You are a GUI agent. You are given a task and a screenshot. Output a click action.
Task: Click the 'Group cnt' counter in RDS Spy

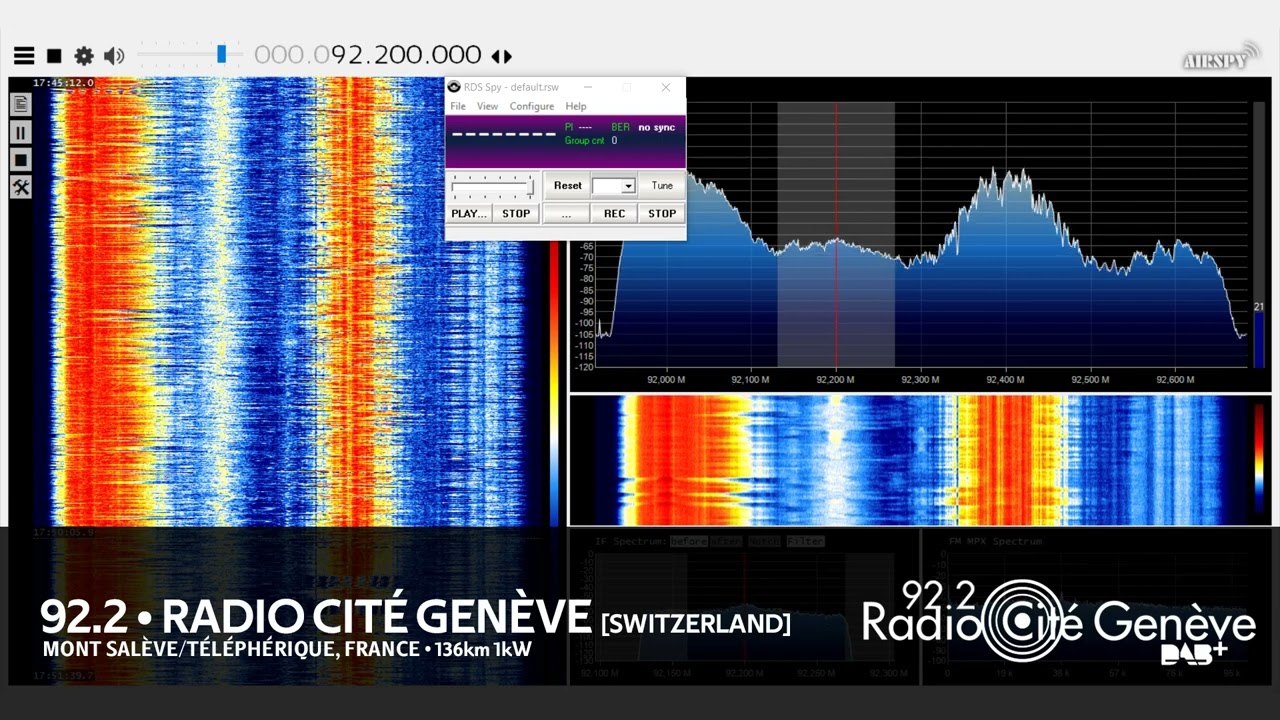point(590,141)
